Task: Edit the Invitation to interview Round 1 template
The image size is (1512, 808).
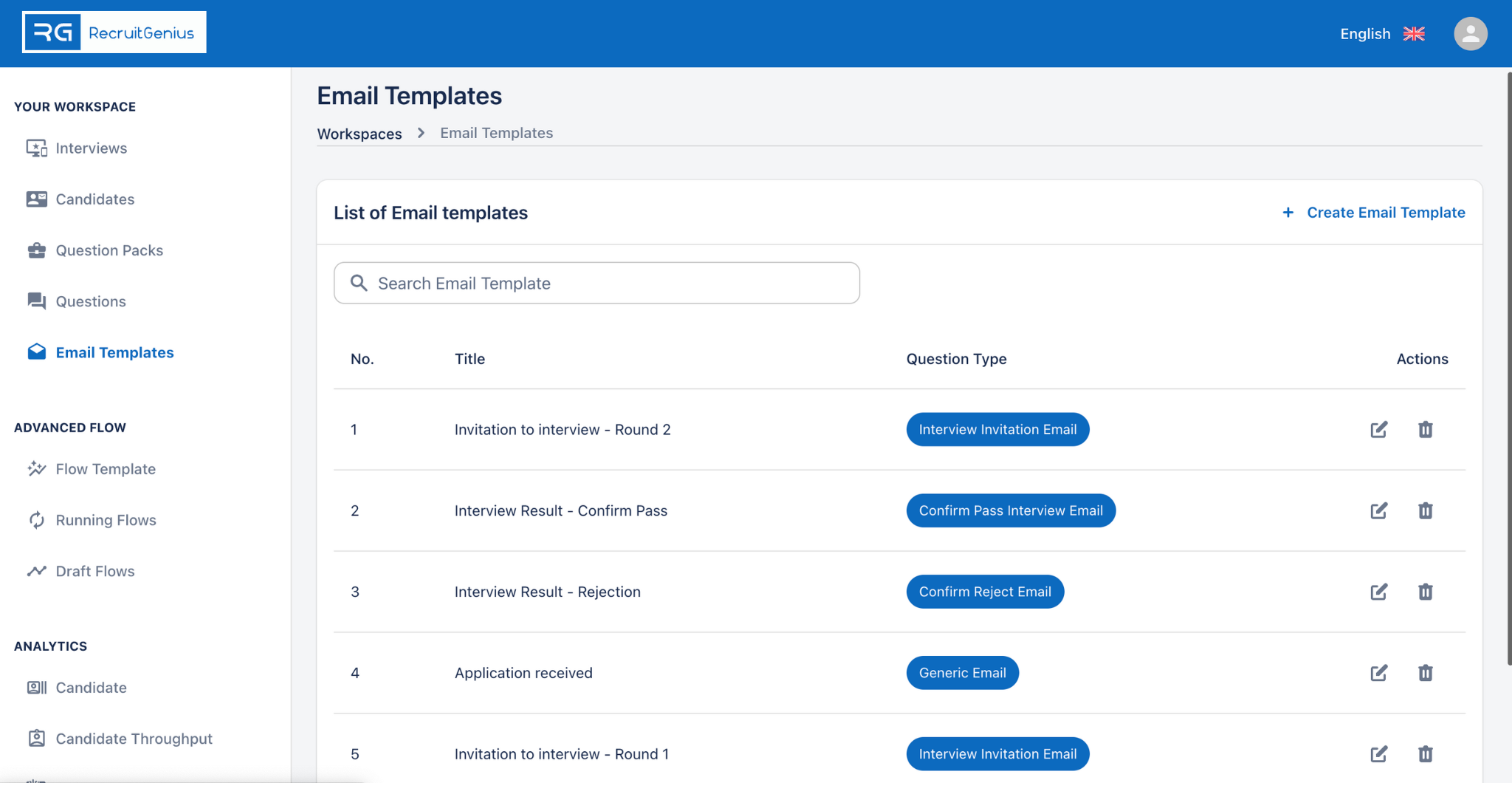Action: [1378, 754]
